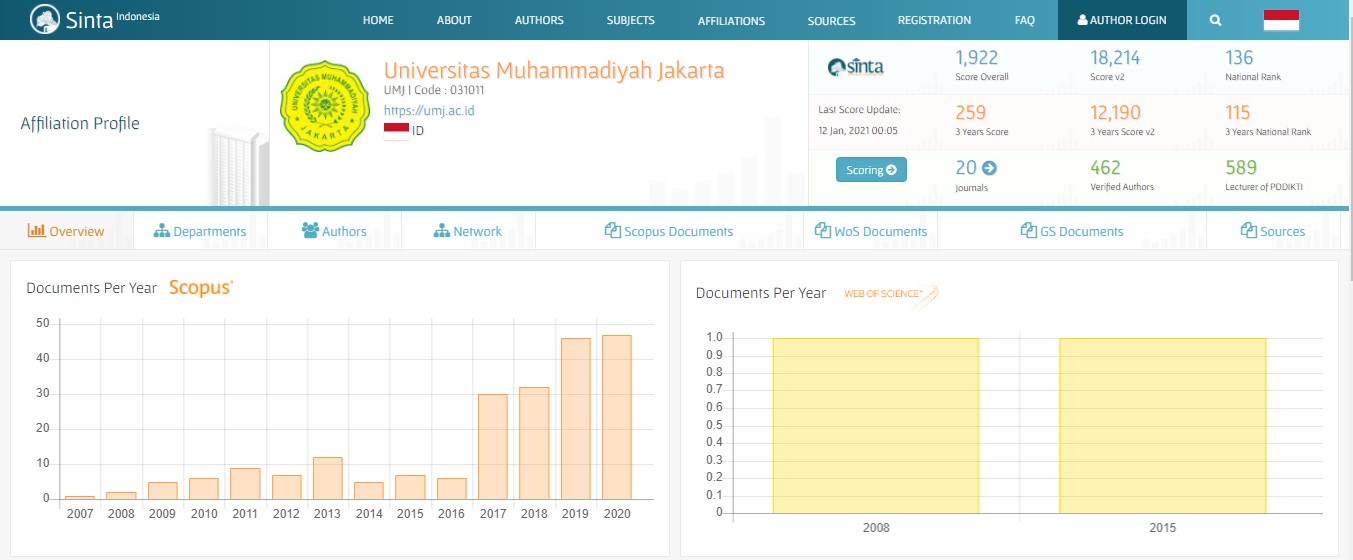Click the 12,190 3 Years Score v2 value
Screen dimensions: 1353x560
1115,113
